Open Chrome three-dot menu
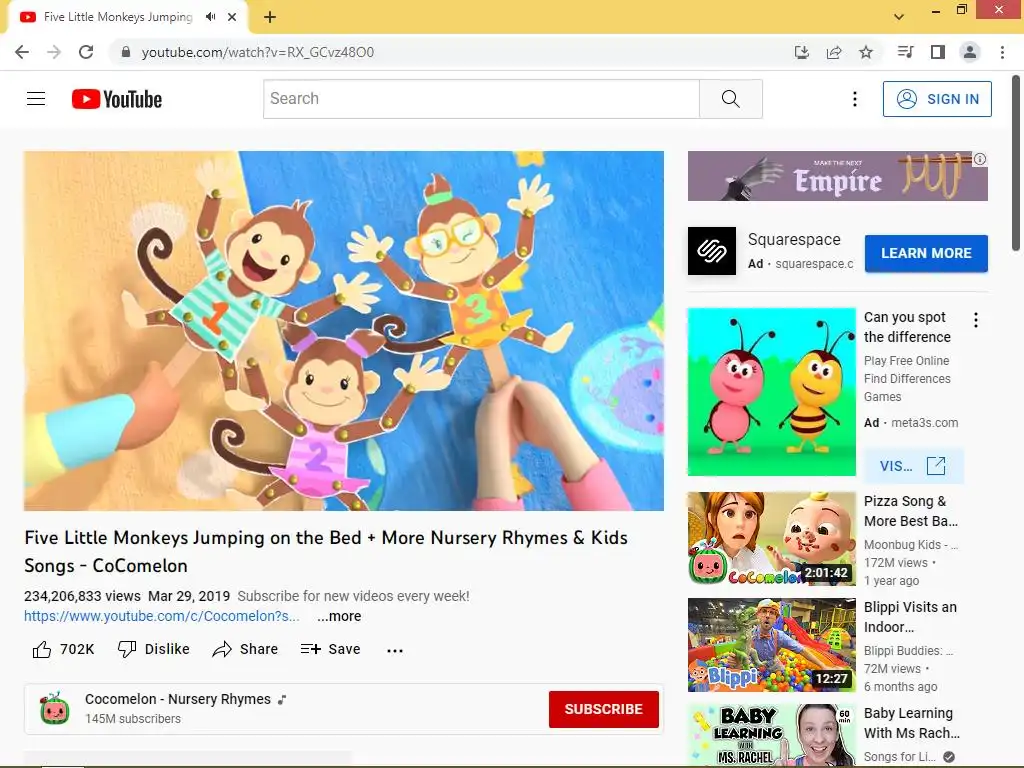The height and width of the screenshot is (768, 1024). point(1002,52)
